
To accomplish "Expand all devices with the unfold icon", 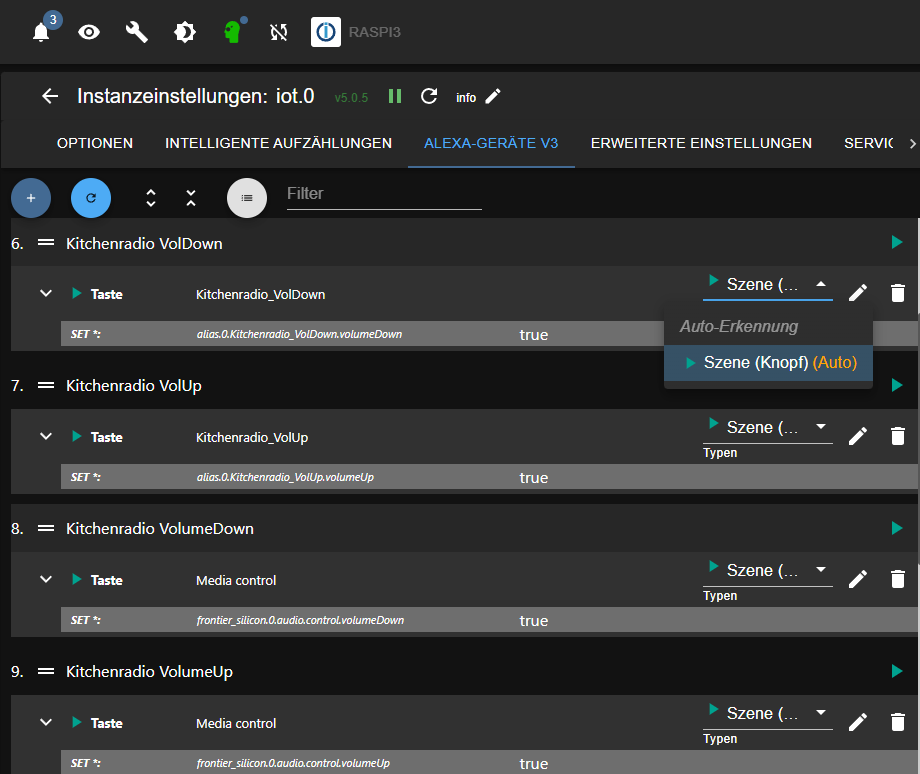I will (x=151, y=198).
